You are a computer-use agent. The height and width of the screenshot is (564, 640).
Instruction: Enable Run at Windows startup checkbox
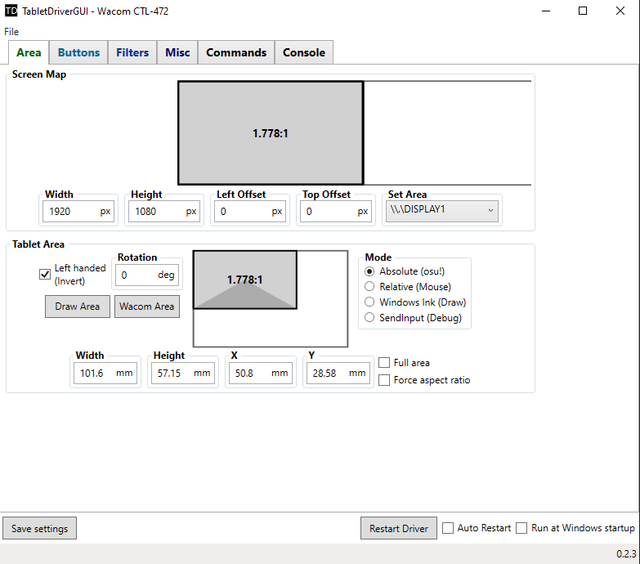pos(521,528)
